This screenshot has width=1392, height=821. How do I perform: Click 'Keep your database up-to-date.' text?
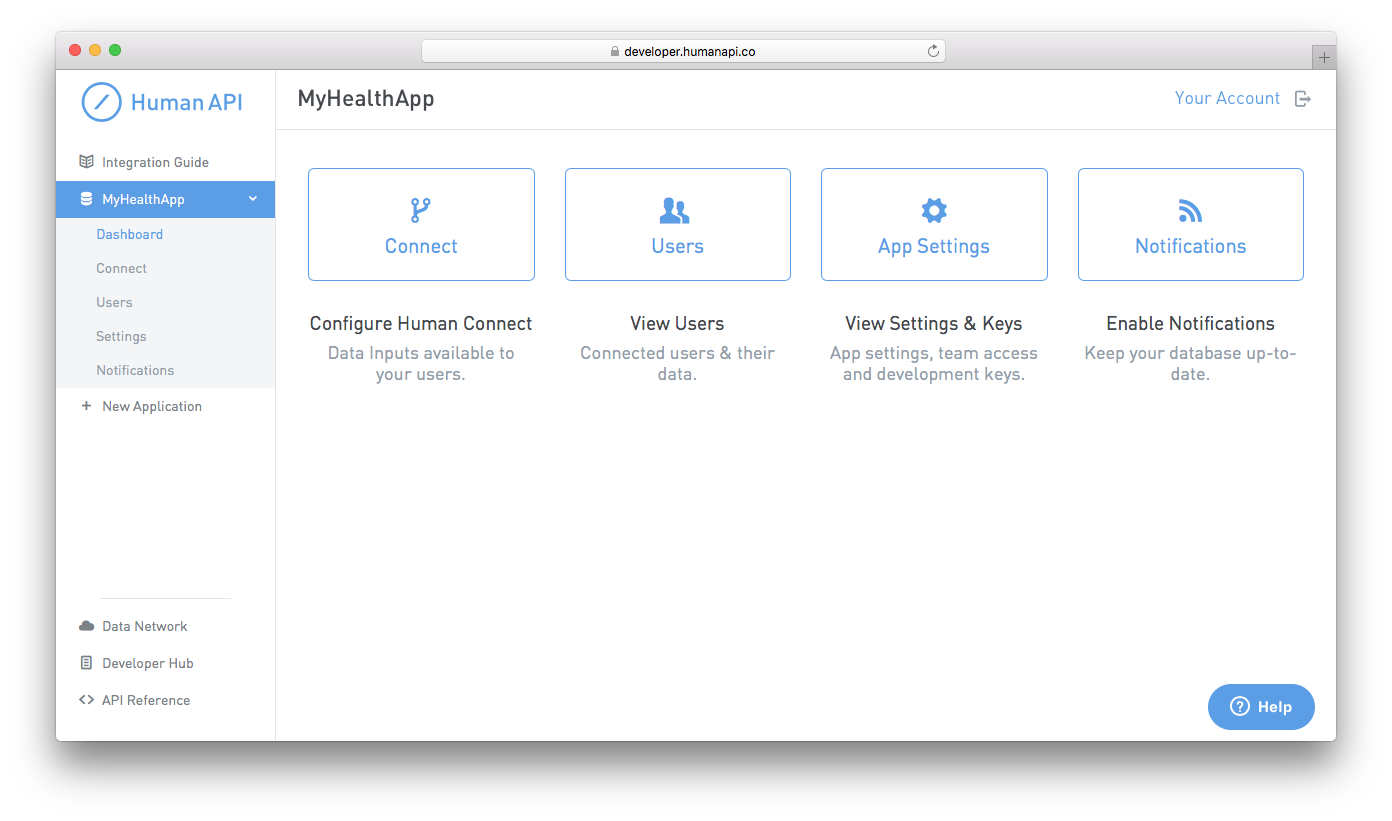point(1190,364)
